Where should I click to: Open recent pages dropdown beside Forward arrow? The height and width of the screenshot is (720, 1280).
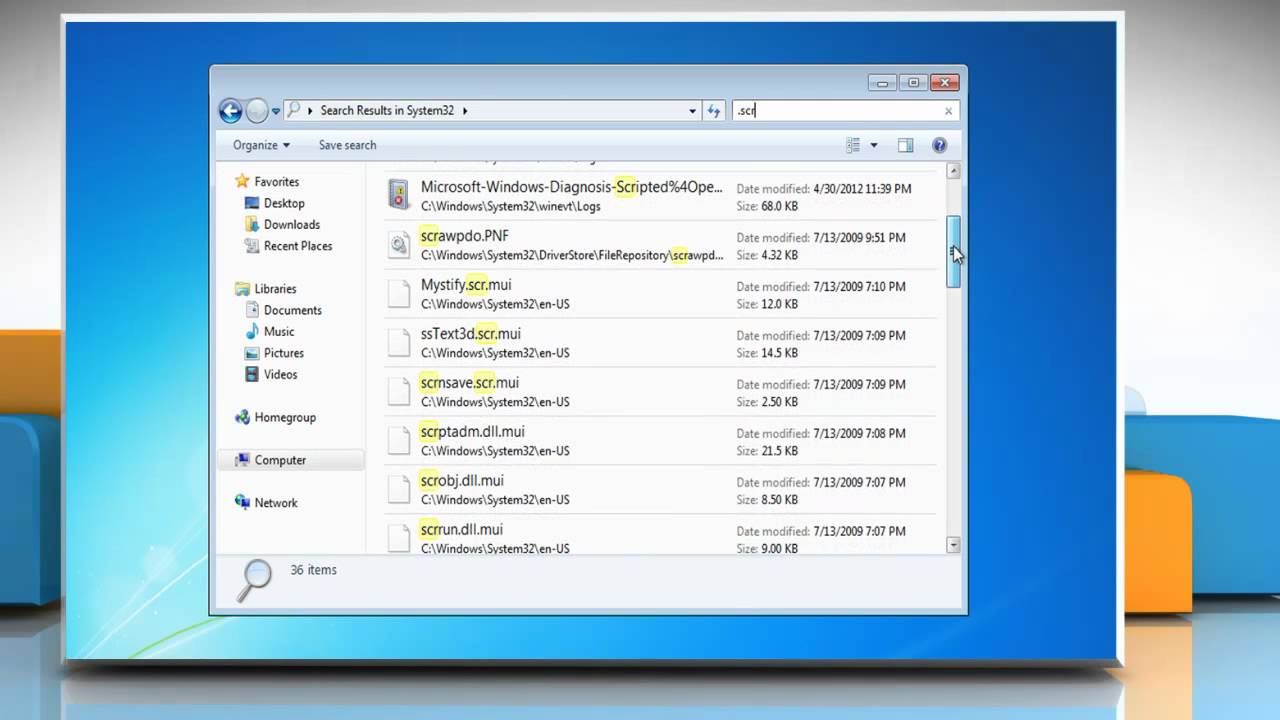pyautogui.click(x=276, y=111)
